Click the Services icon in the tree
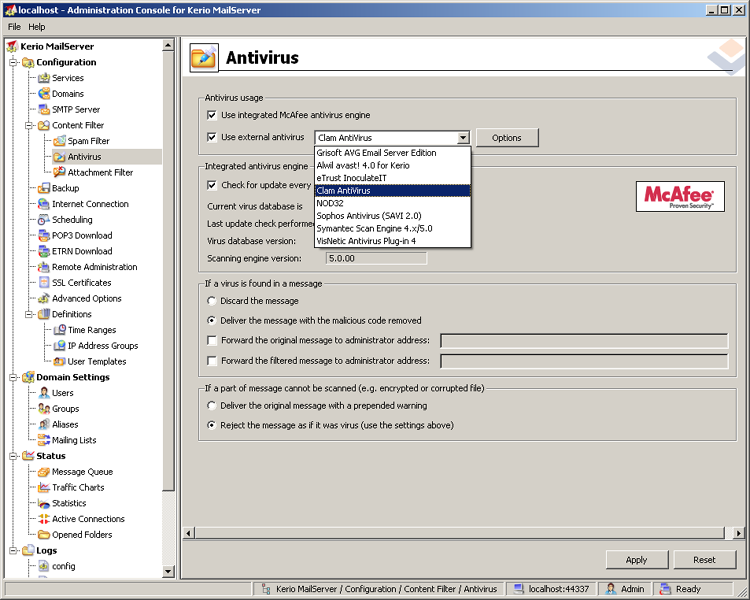750x600 pixels. pos(44,78)
